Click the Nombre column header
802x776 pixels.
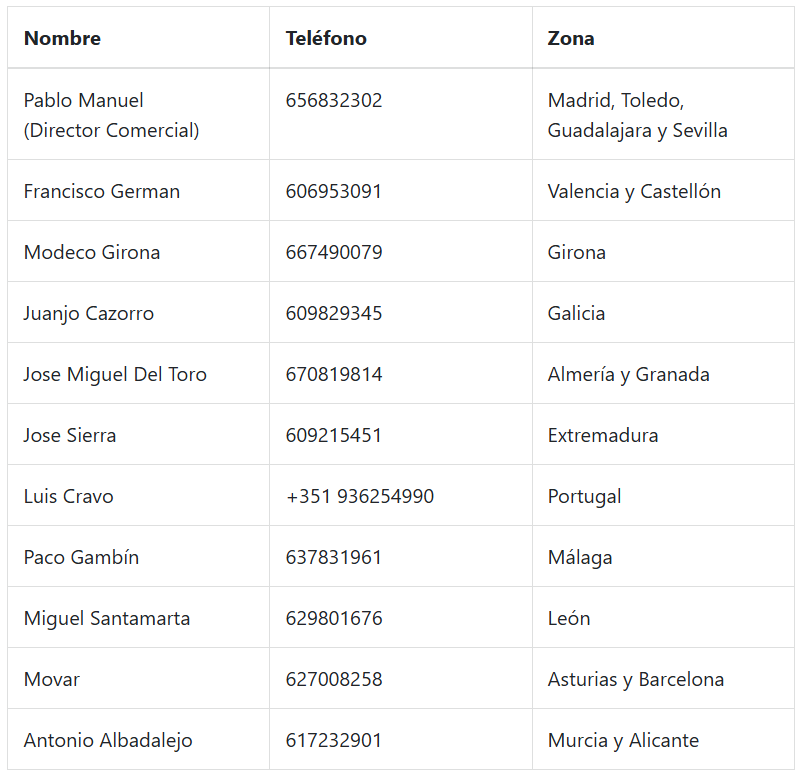62,38
